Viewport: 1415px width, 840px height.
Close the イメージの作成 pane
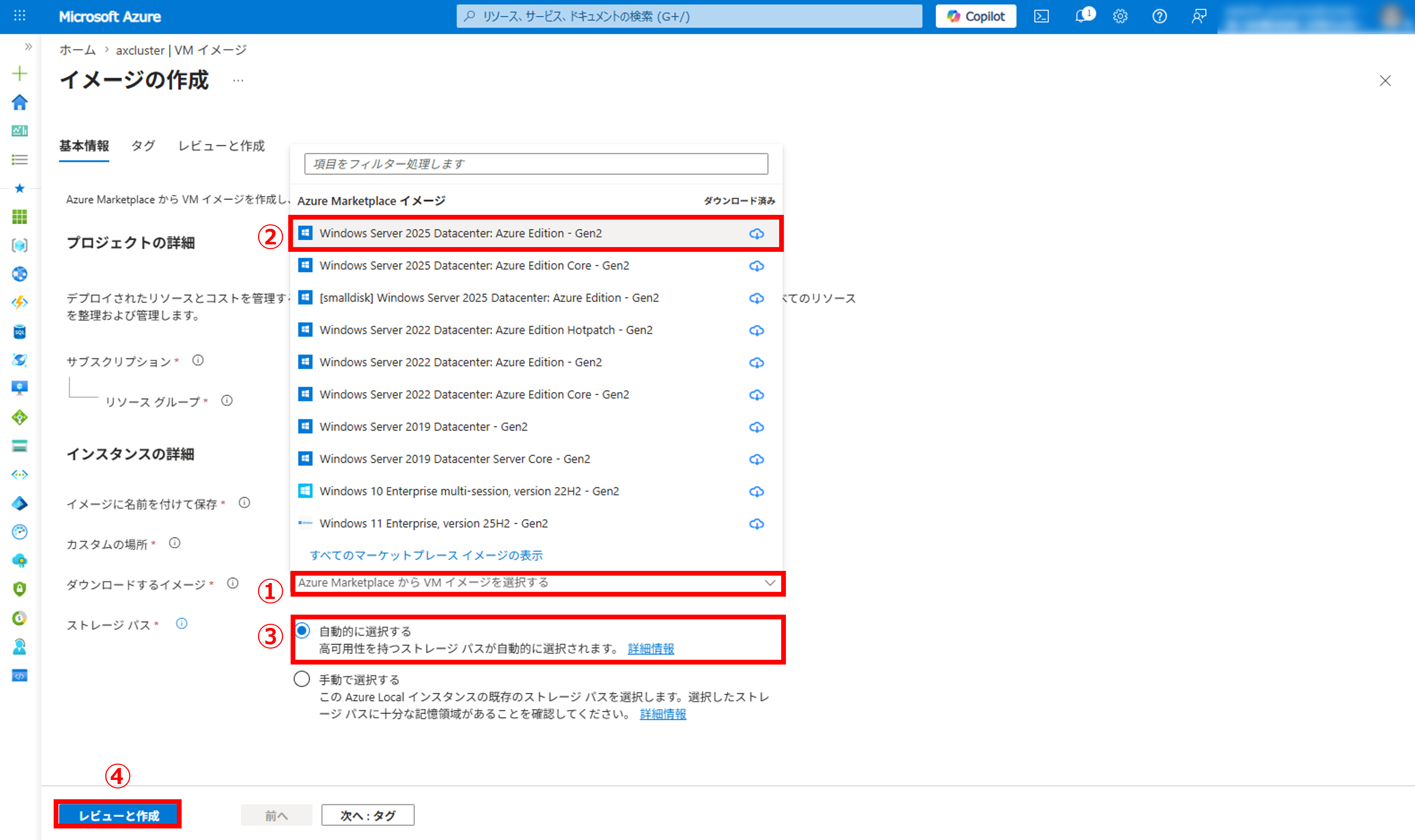[x=1385, y=81]
